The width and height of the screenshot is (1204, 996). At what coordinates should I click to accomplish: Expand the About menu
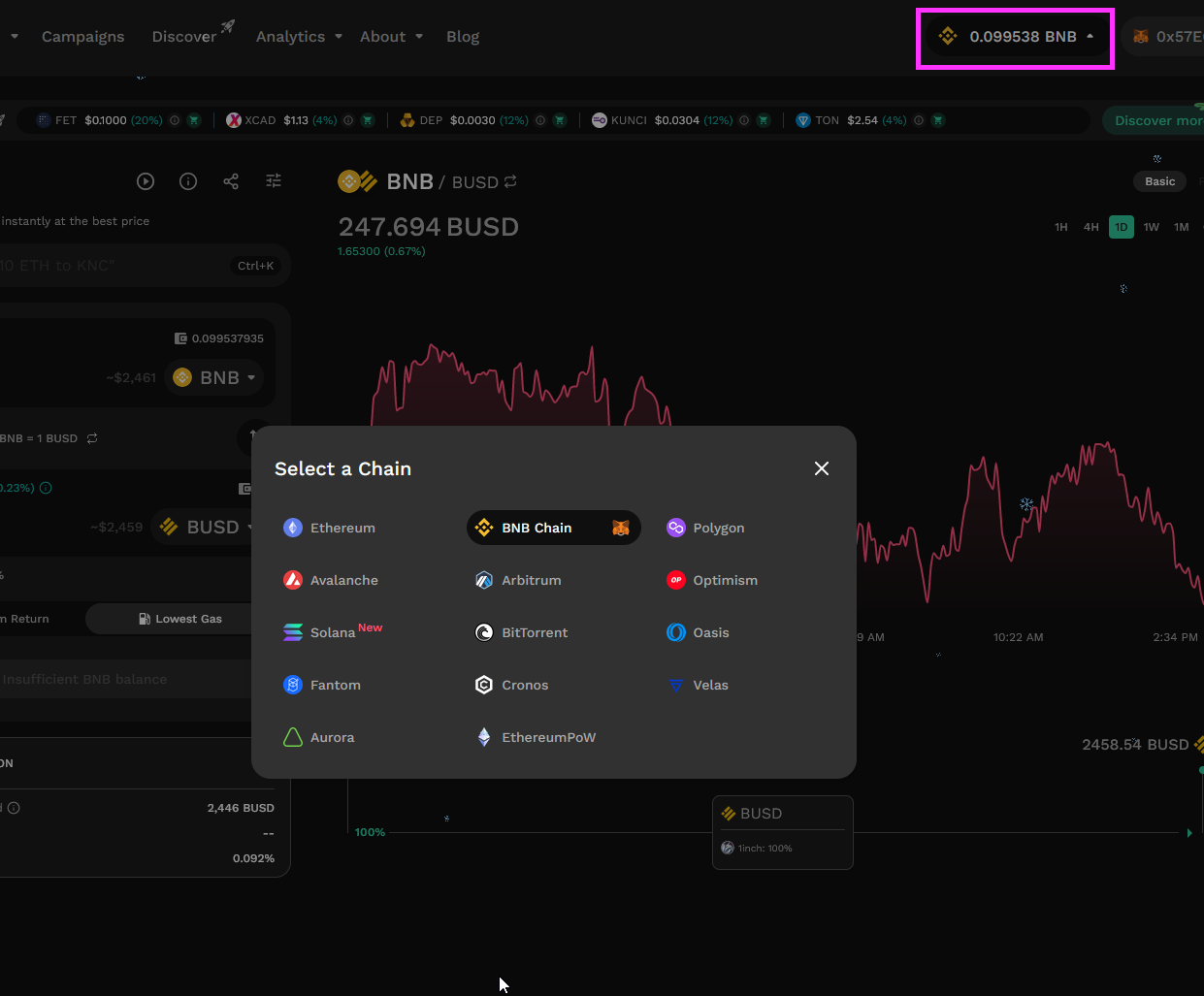(x=391, y=37)
